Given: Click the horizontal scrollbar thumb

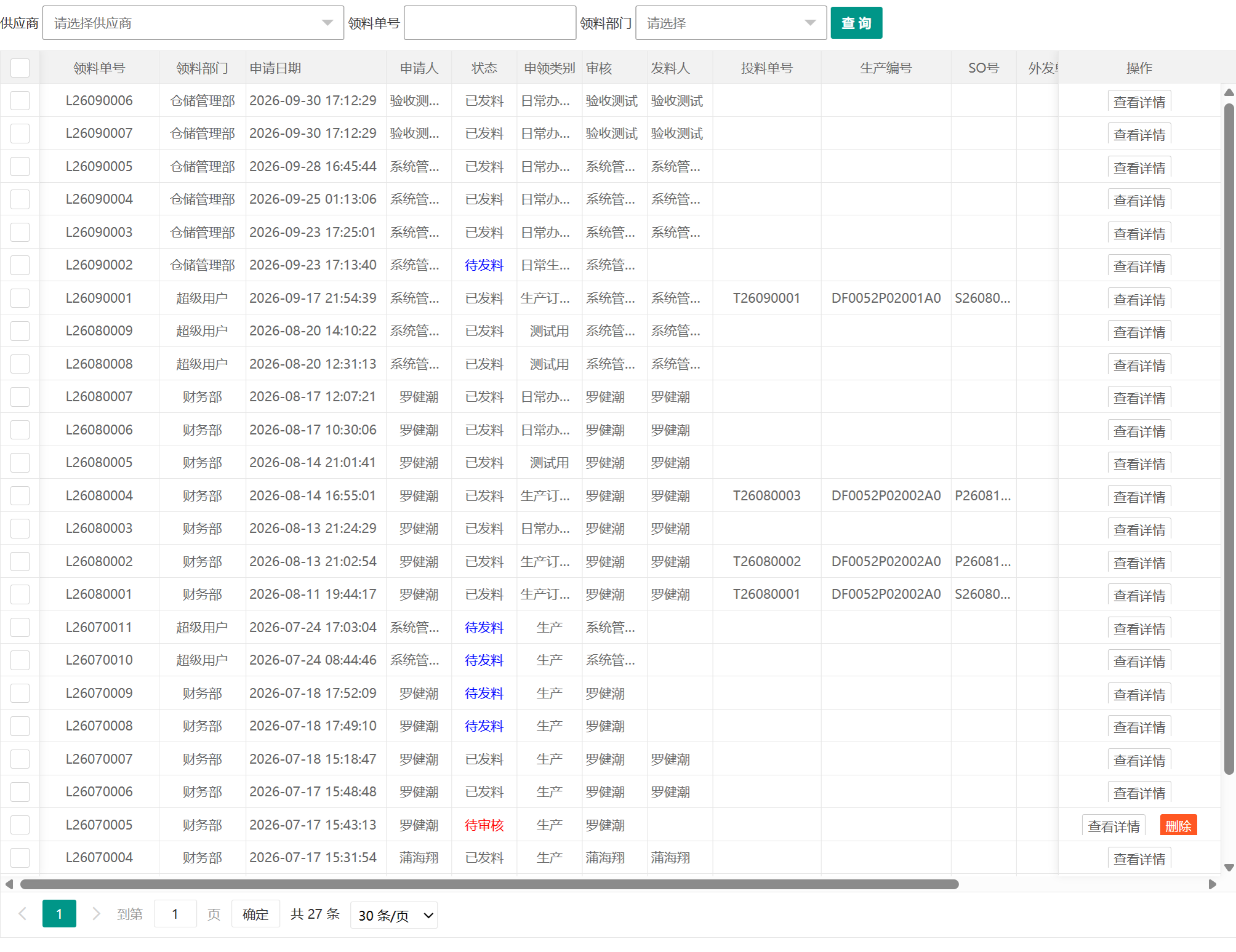Looking at the screenshot, I should point(489,884).
